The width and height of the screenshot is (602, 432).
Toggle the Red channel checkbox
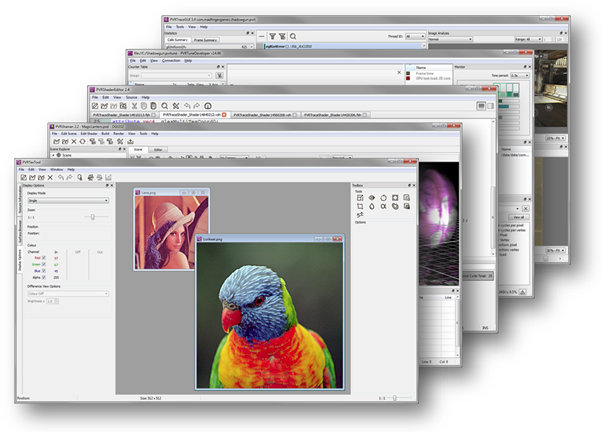[44, 258]
